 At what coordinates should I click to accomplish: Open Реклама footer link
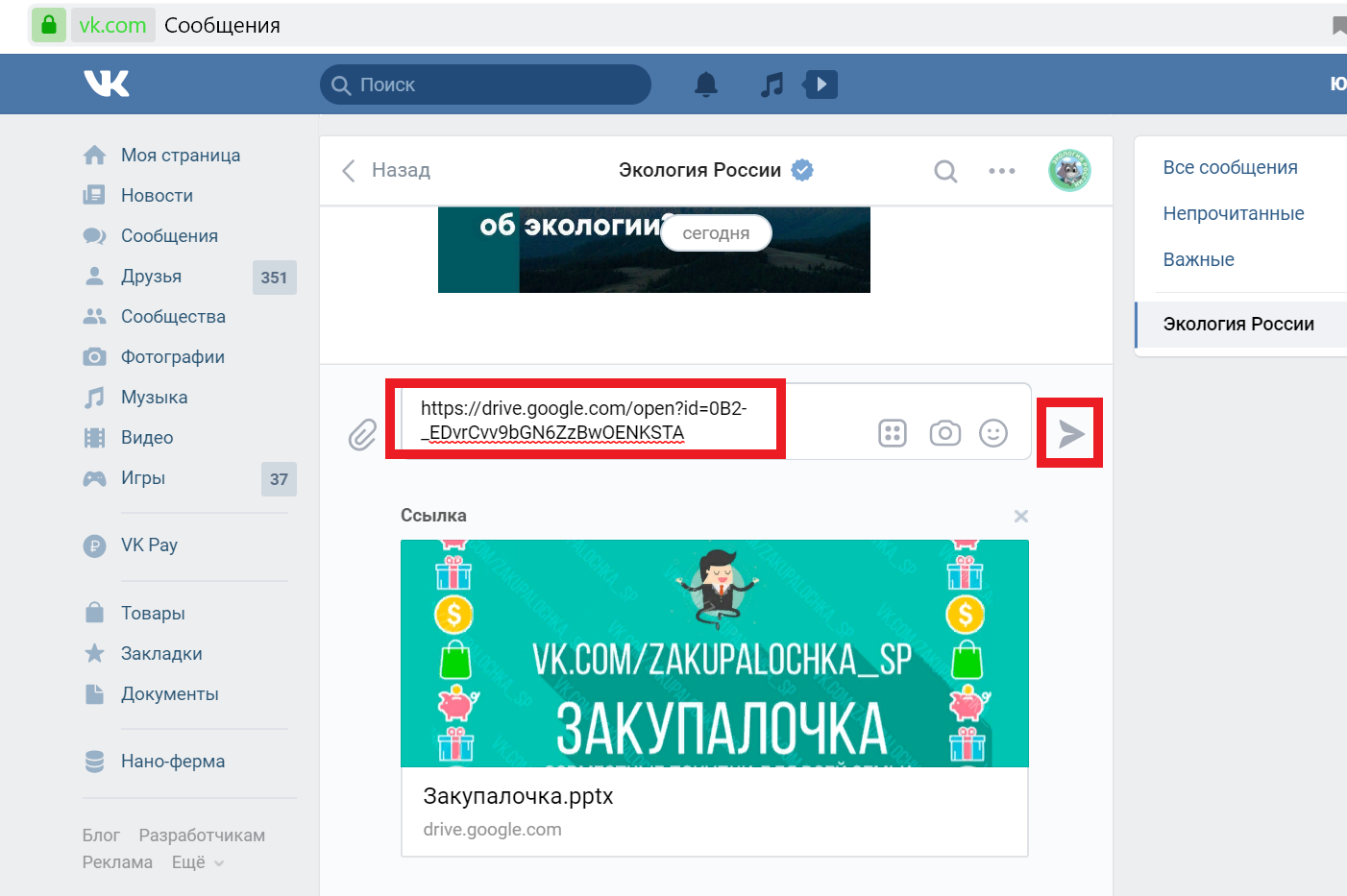tap(117, 862)
